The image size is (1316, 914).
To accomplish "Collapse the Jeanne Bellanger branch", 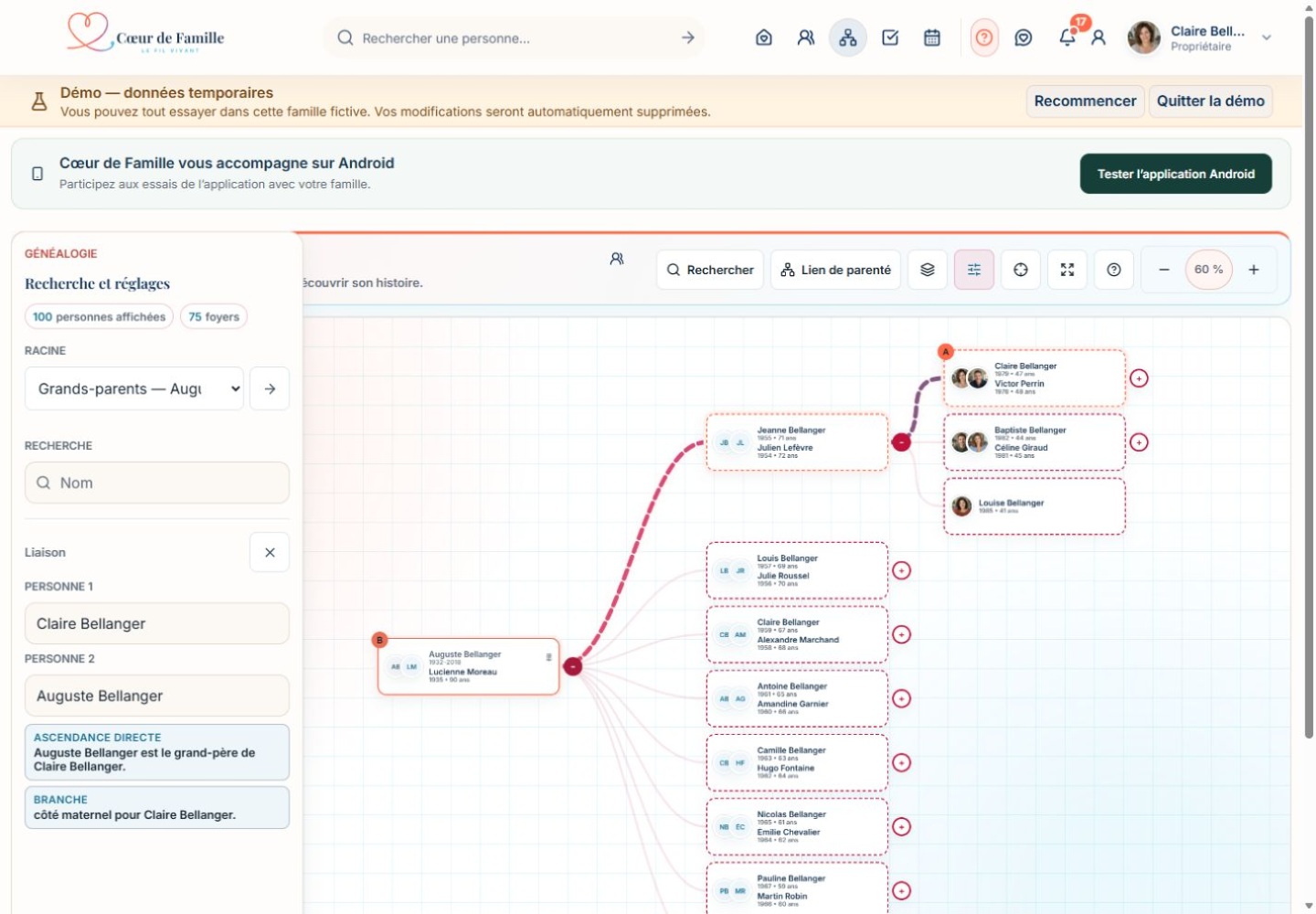I will (901, 442).
